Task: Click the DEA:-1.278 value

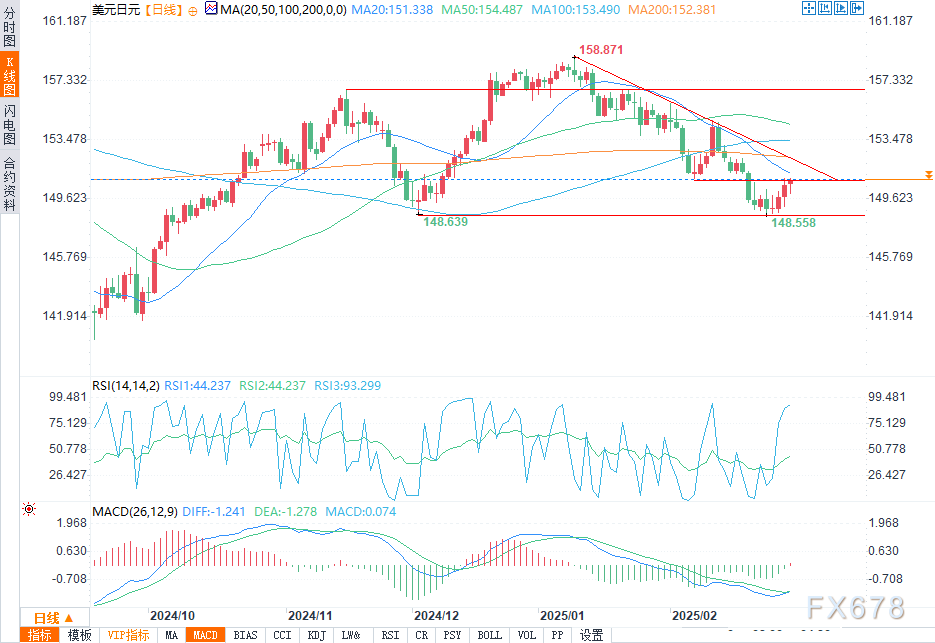Action: tap(286, 511)
